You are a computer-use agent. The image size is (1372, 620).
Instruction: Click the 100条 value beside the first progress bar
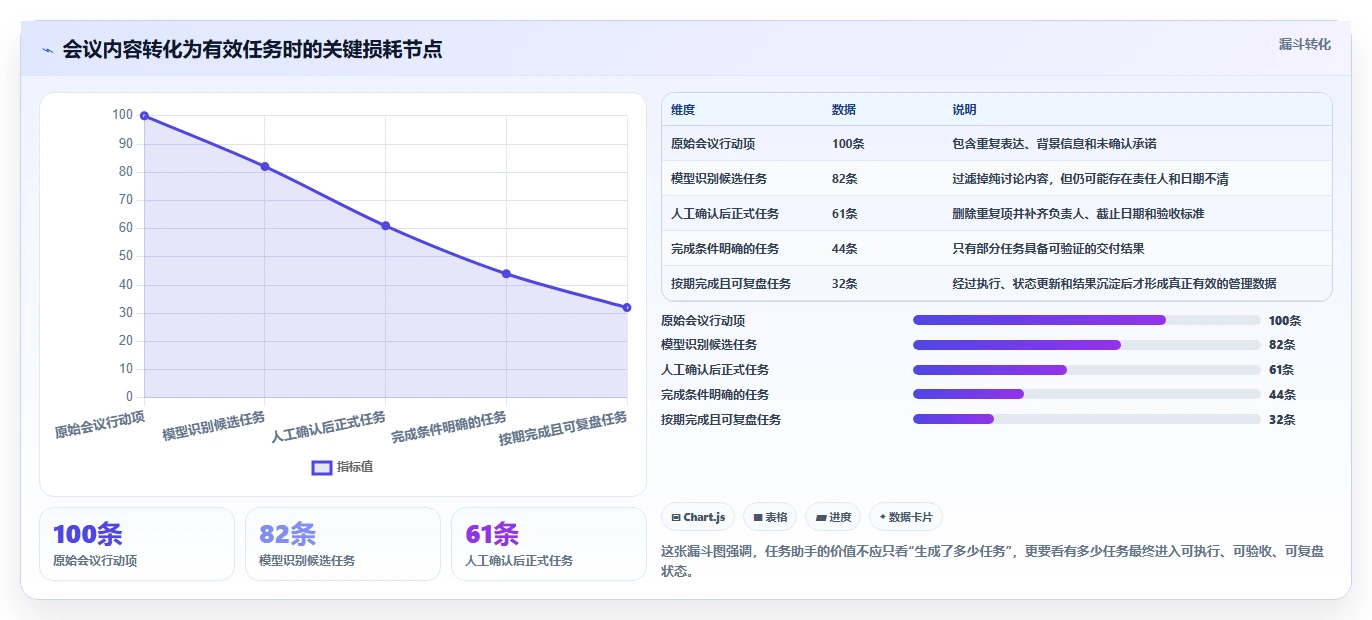[1285, 321]
